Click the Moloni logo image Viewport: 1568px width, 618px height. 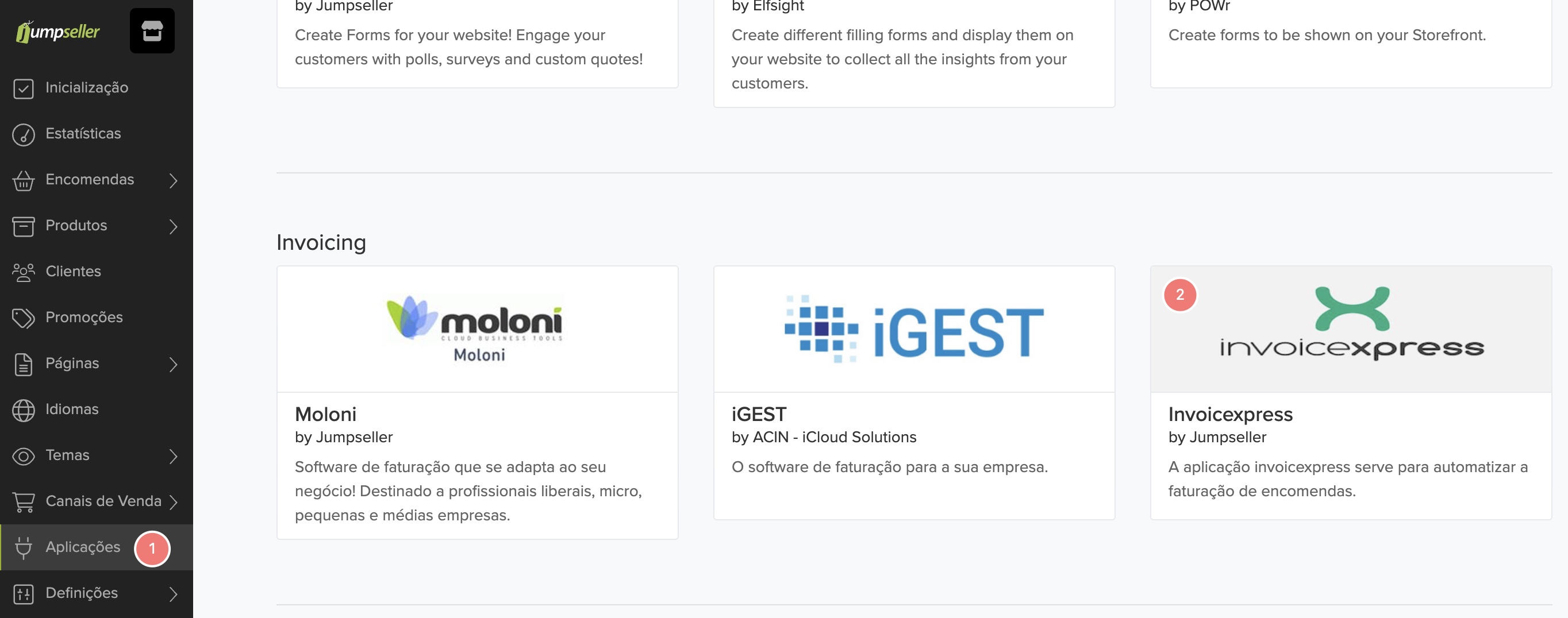[x=476, y=329]
